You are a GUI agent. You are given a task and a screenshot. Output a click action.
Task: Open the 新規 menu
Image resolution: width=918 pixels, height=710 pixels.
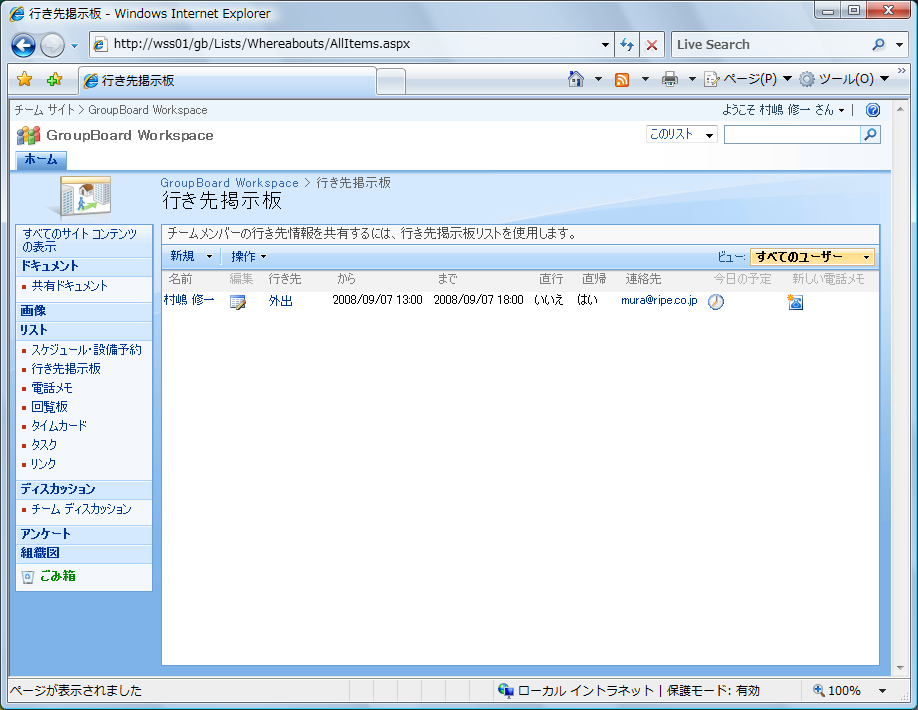pyautogui.click(x=191, y=256)
